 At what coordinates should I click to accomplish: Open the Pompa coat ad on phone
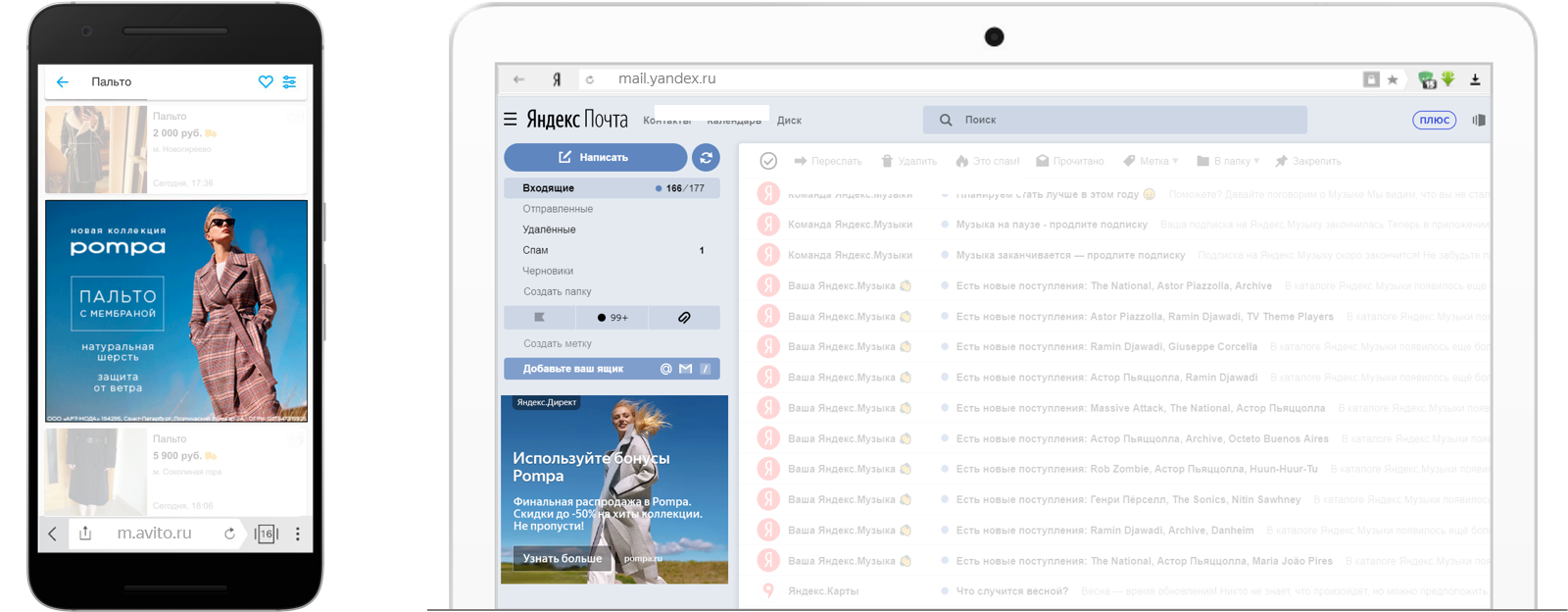pos(176,311)
